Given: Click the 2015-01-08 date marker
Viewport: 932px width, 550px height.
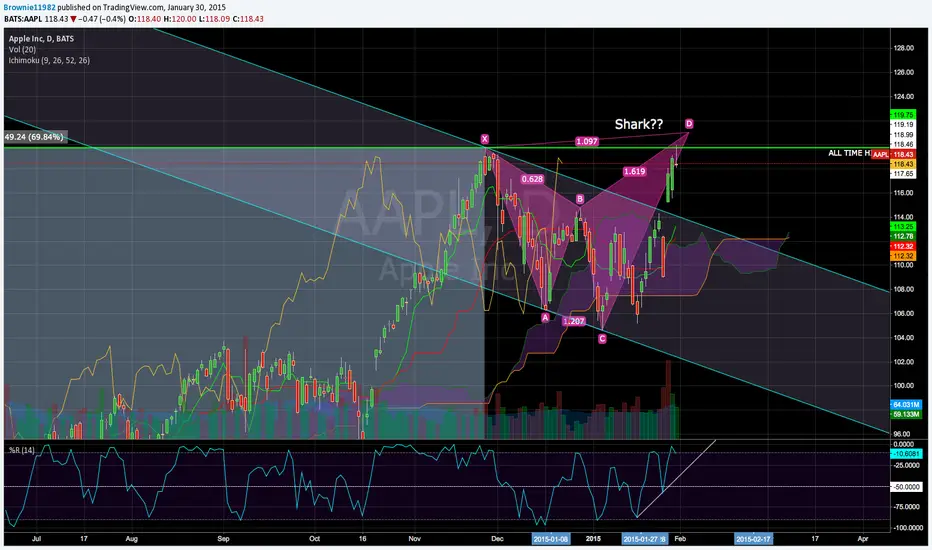Looking at the screenshot, I should pos(550,539).
